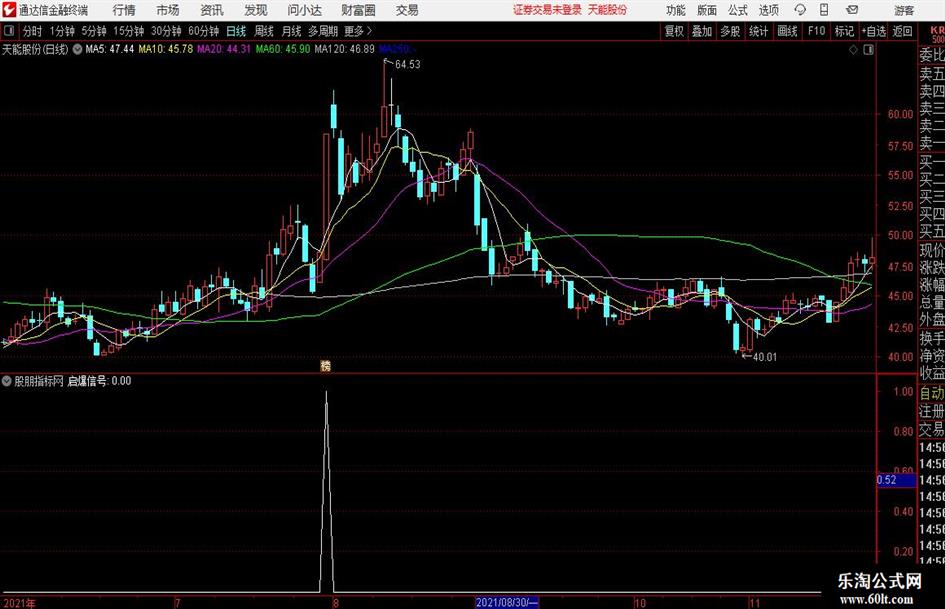Switch to 30分钟 period
The height and width of the screenshot is (609, 945).
(x=166, y=31)
